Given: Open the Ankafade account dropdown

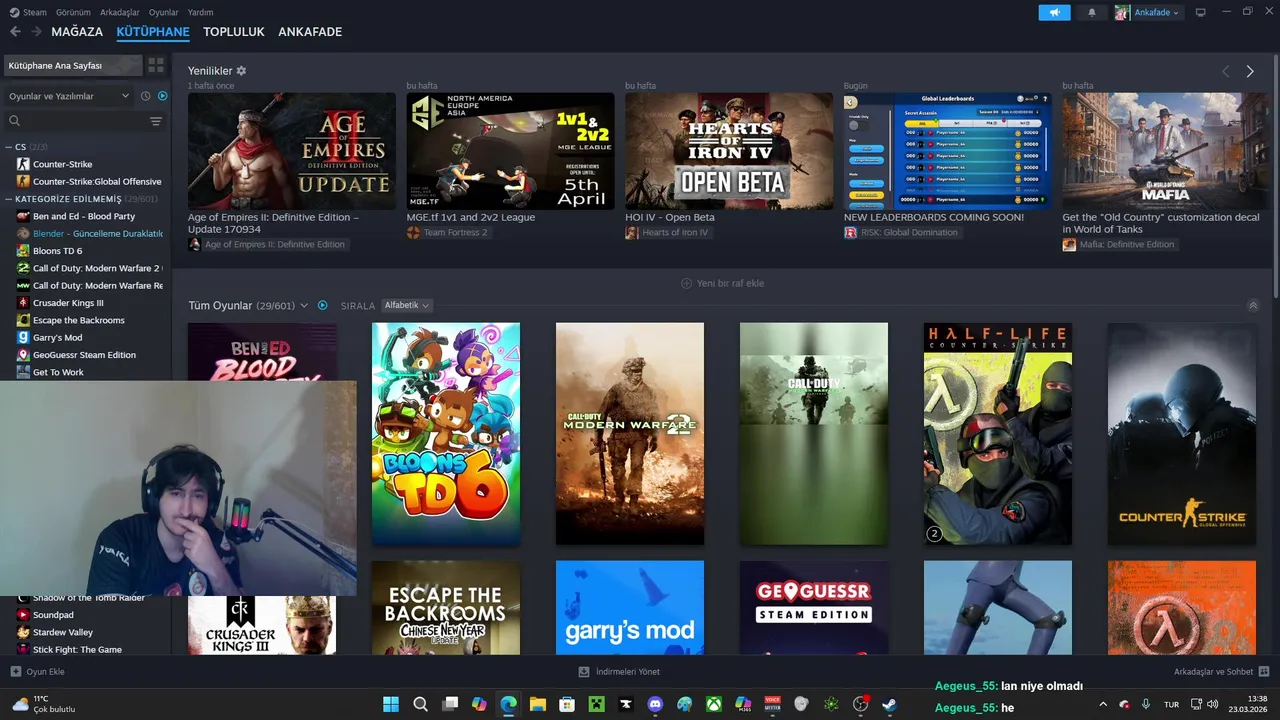Looking at the screenshot, I should click(x=1148, y=12).
